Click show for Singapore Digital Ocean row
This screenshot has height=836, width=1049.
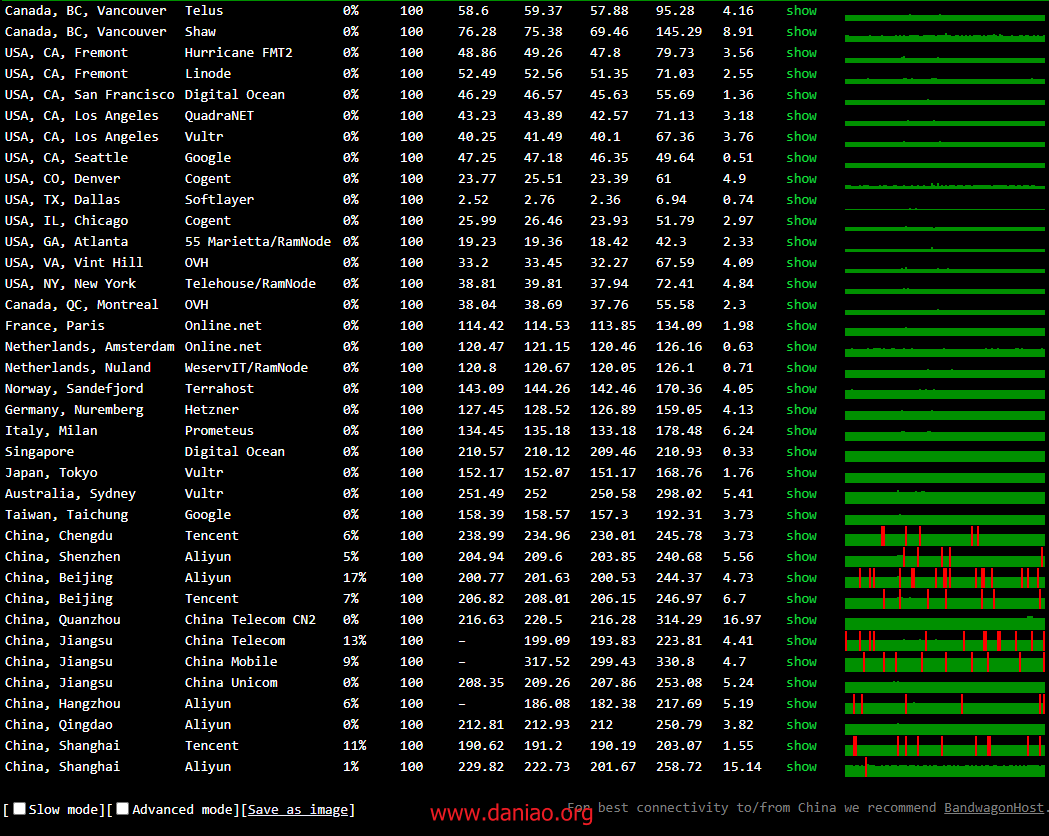[801, 451]
